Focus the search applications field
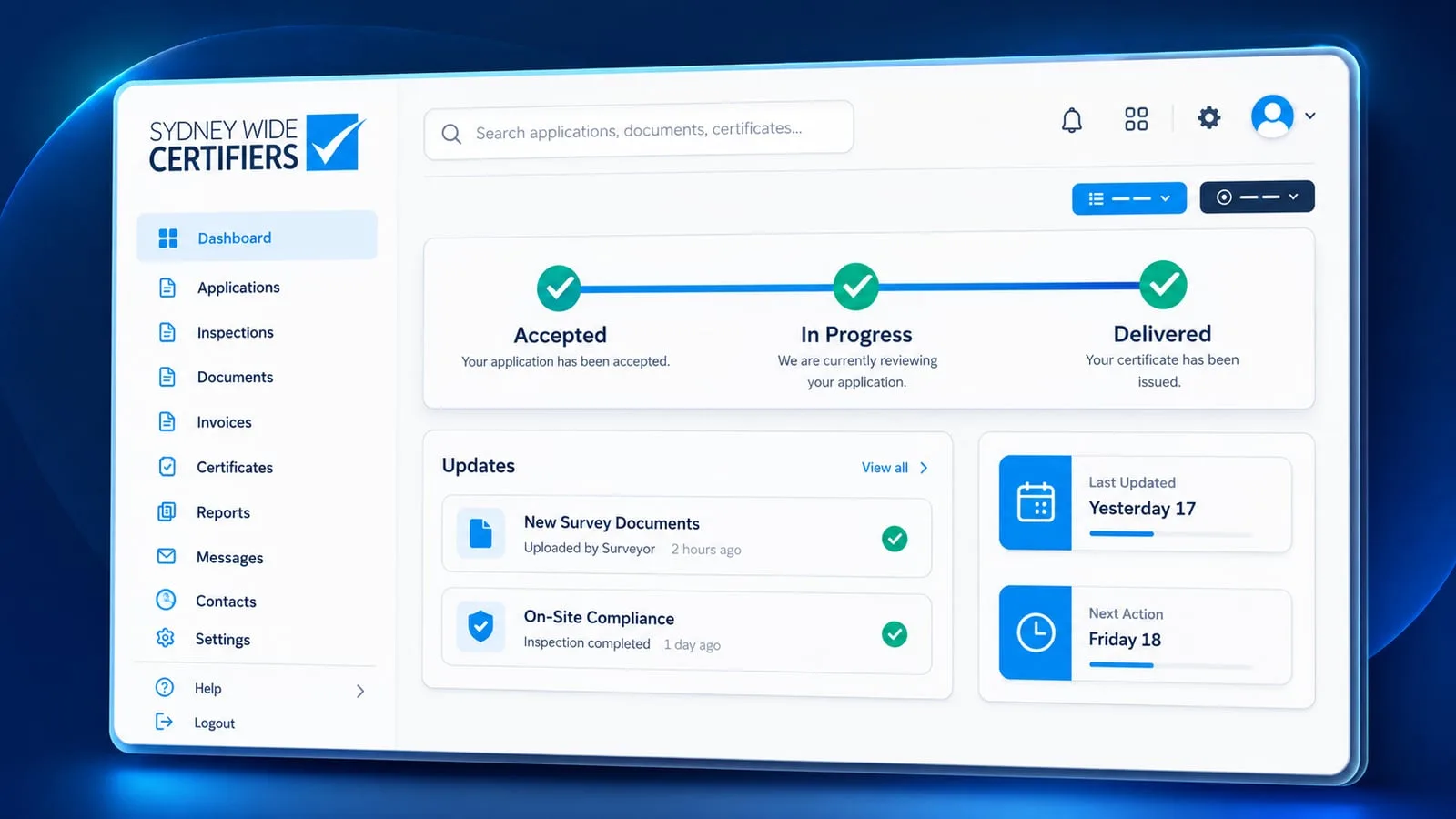Viewport: 1456px width, 819px height. (639, 130)
